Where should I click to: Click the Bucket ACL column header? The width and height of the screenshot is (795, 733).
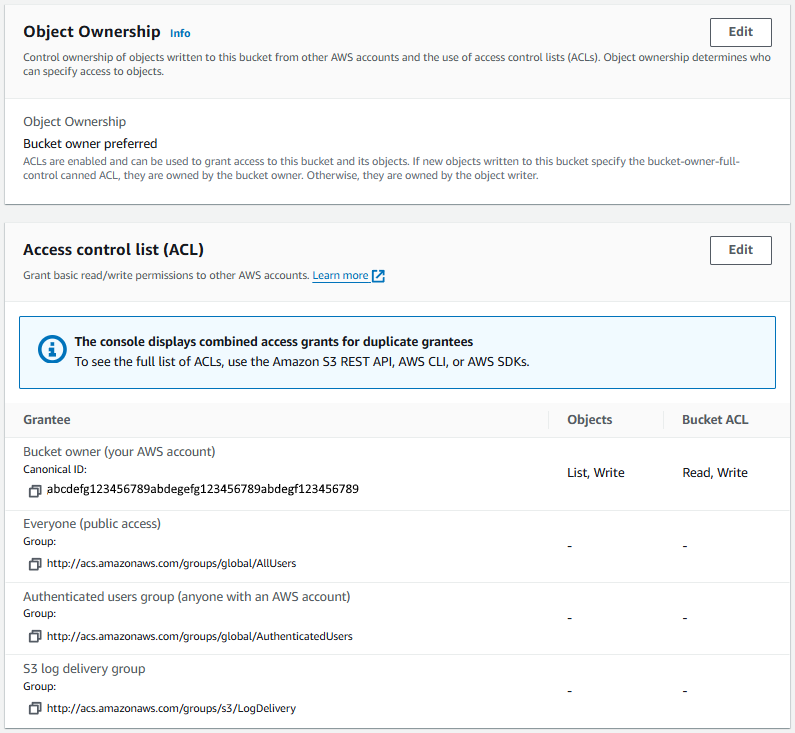715,420
